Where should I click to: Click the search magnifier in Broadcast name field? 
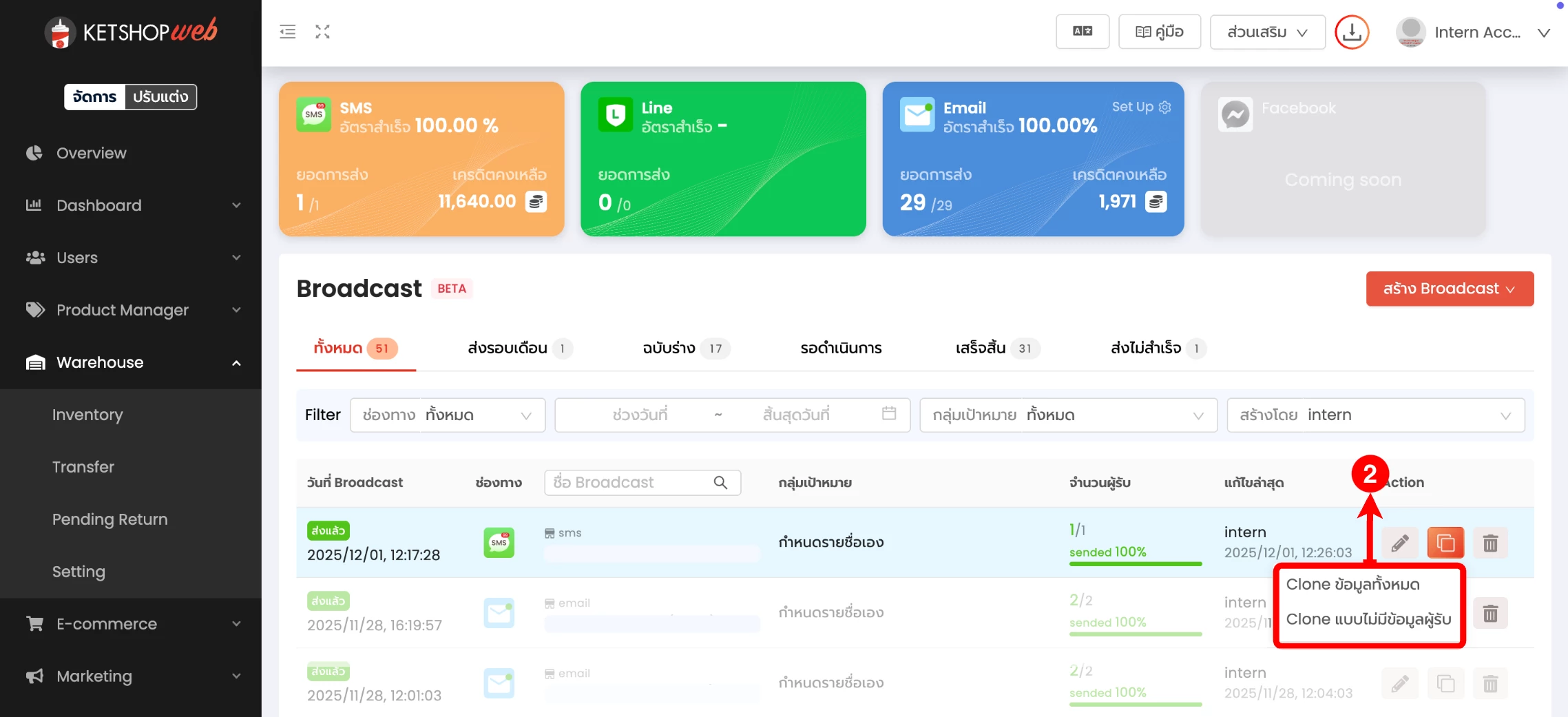tap(720, 482)
